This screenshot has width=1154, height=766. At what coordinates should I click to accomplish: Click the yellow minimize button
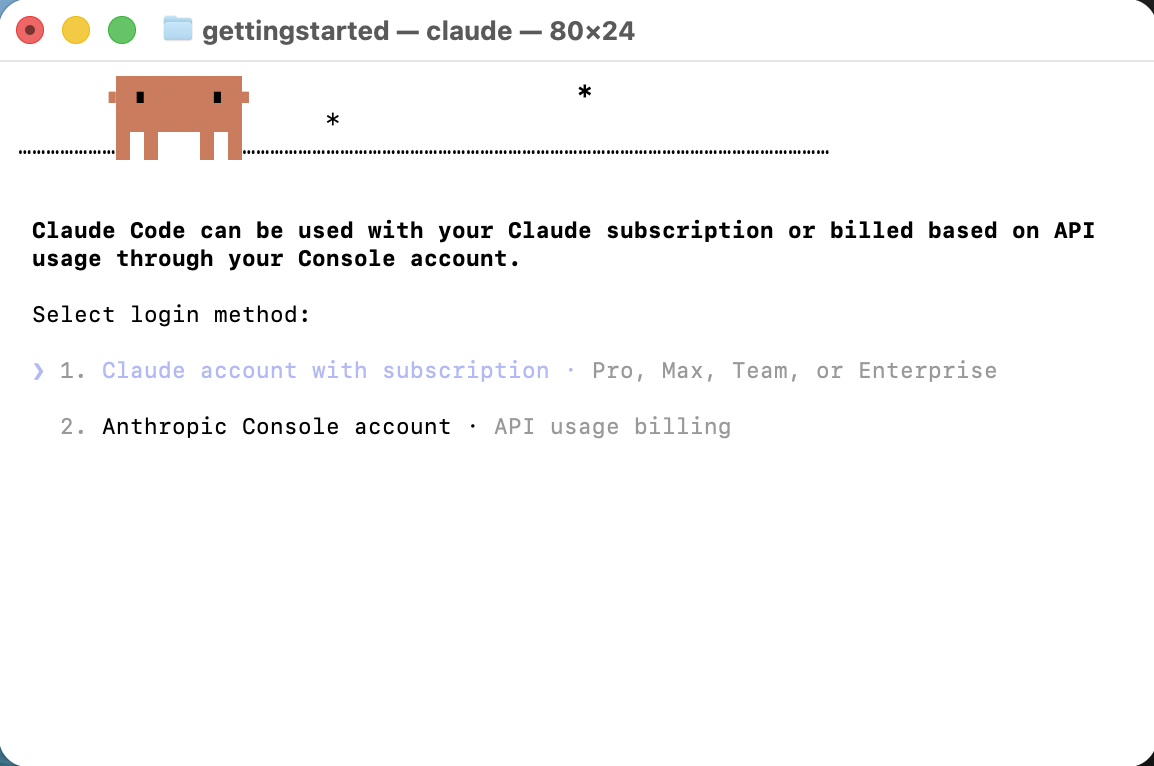[75, 30]
